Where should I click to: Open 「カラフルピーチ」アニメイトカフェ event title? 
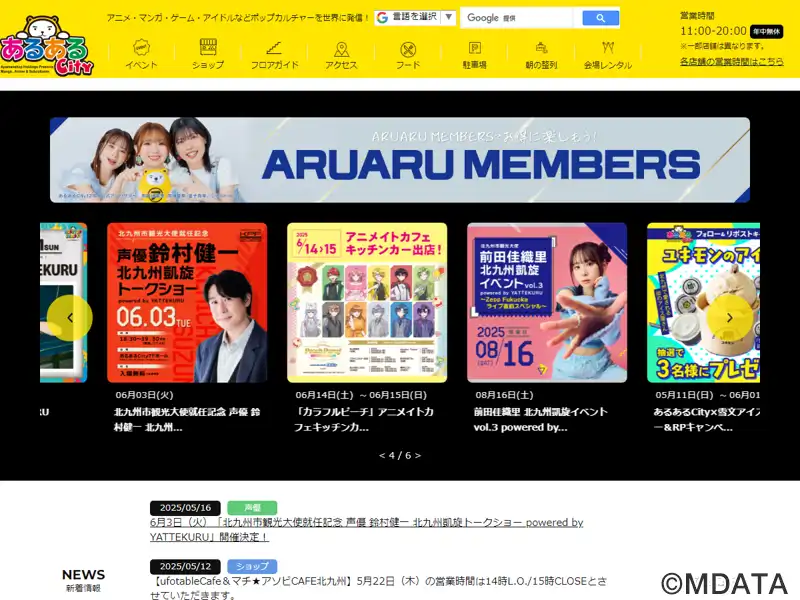tap(364, 419)
